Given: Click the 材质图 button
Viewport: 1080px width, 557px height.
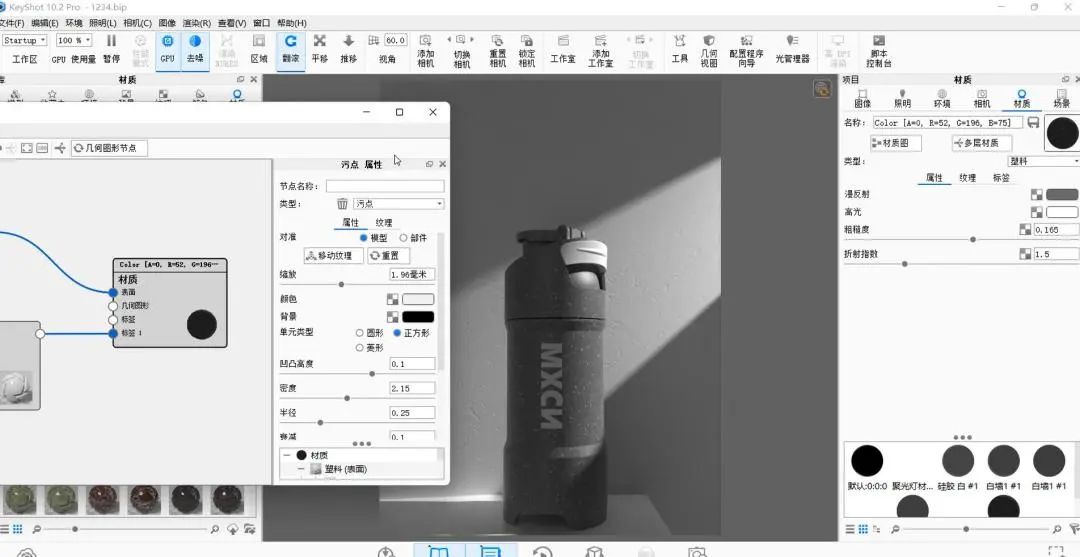Looking at the screenshot, I should tap(895, 143).
